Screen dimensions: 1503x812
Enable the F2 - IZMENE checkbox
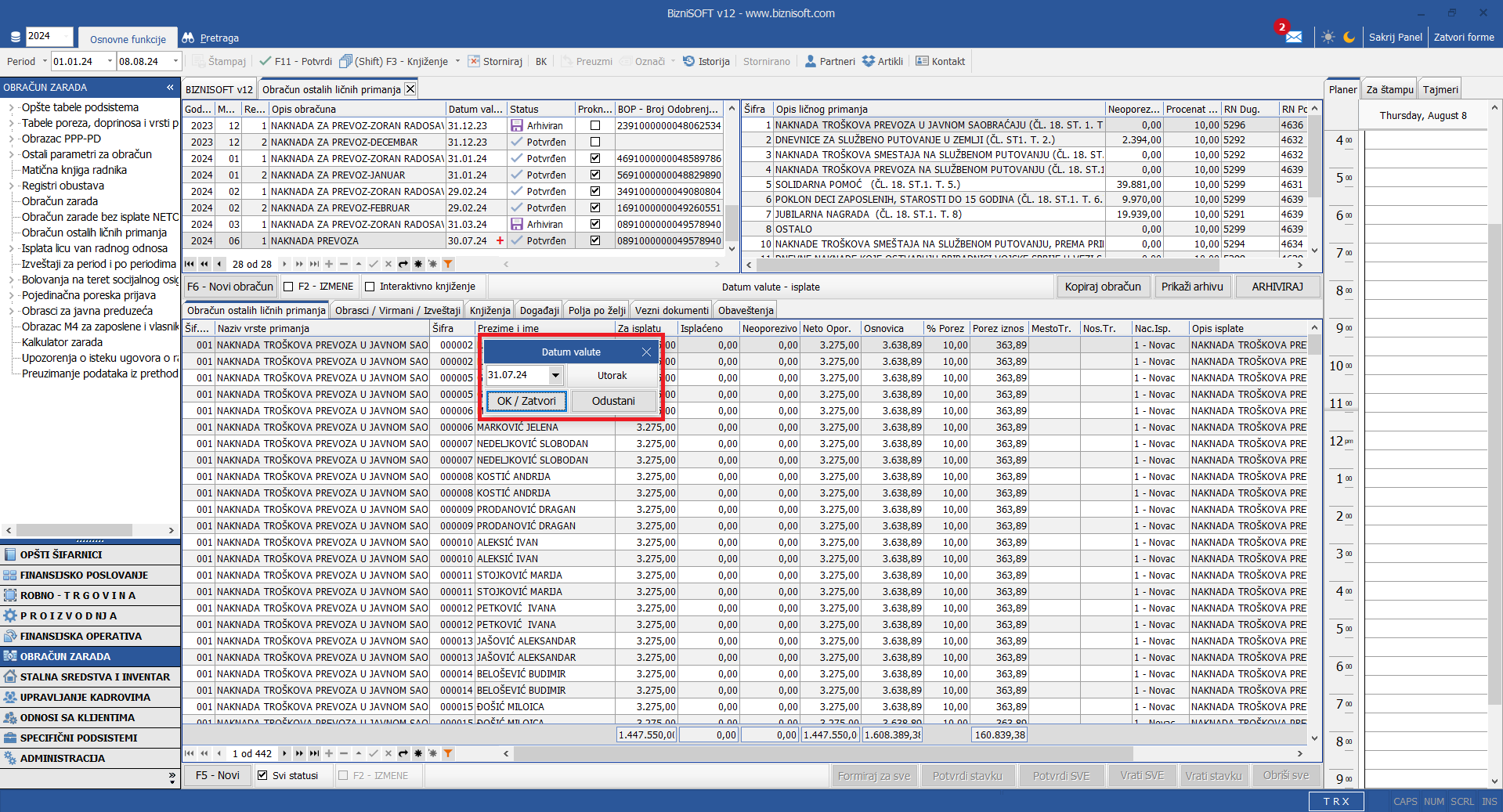point(288,287)
